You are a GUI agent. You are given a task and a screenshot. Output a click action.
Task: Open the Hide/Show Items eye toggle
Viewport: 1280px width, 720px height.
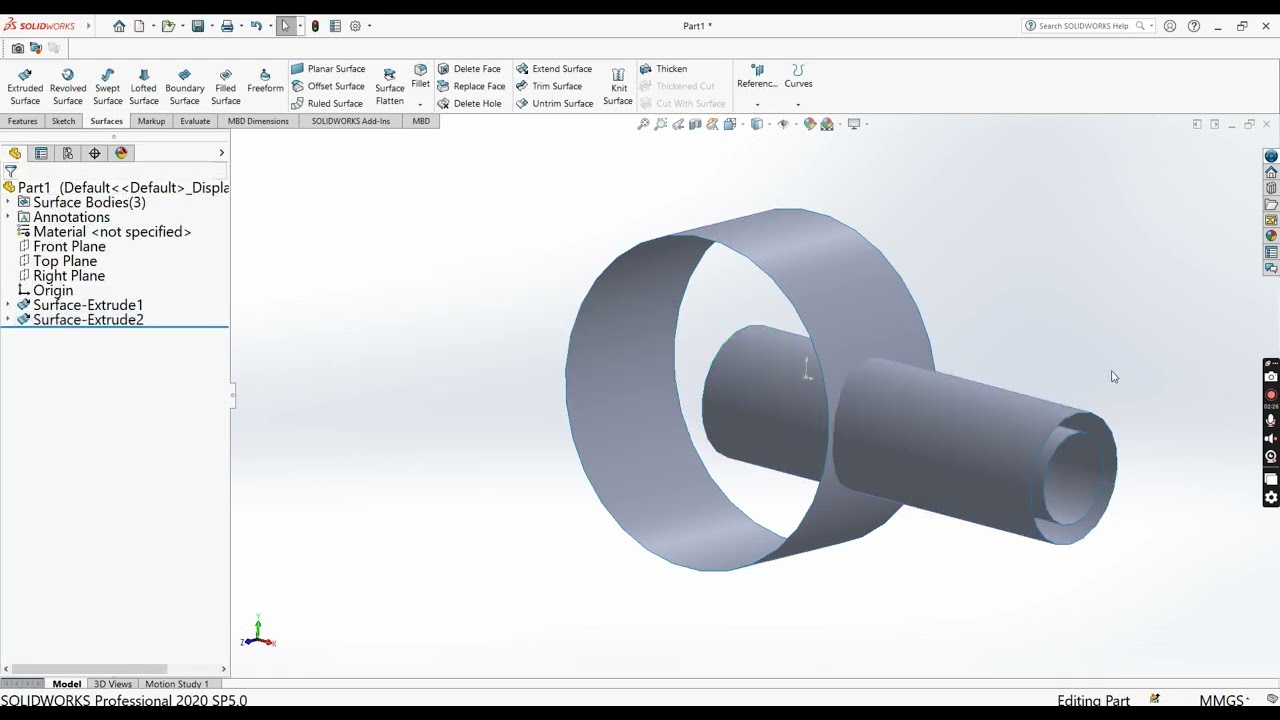783,124
